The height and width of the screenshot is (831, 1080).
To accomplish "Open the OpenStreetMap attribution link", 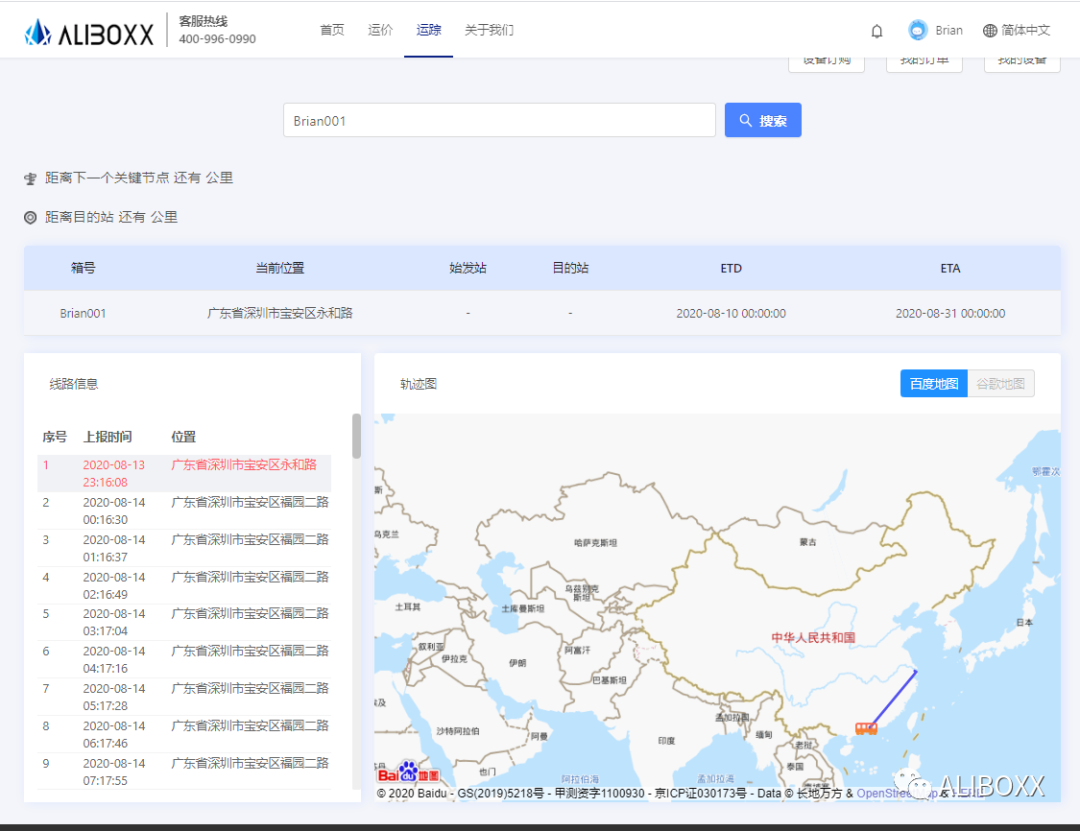I will pyautogui.click(x=894, y=793).
